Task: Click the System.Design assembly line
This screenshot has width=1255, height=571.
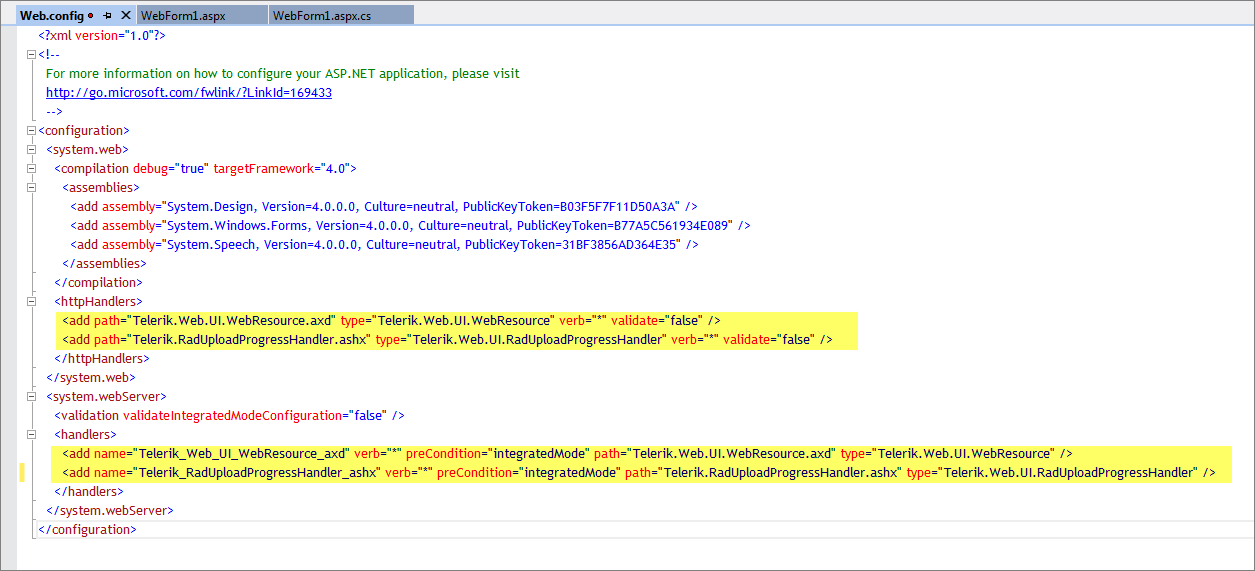Action: pyautogui.click(x=383, y=206)
